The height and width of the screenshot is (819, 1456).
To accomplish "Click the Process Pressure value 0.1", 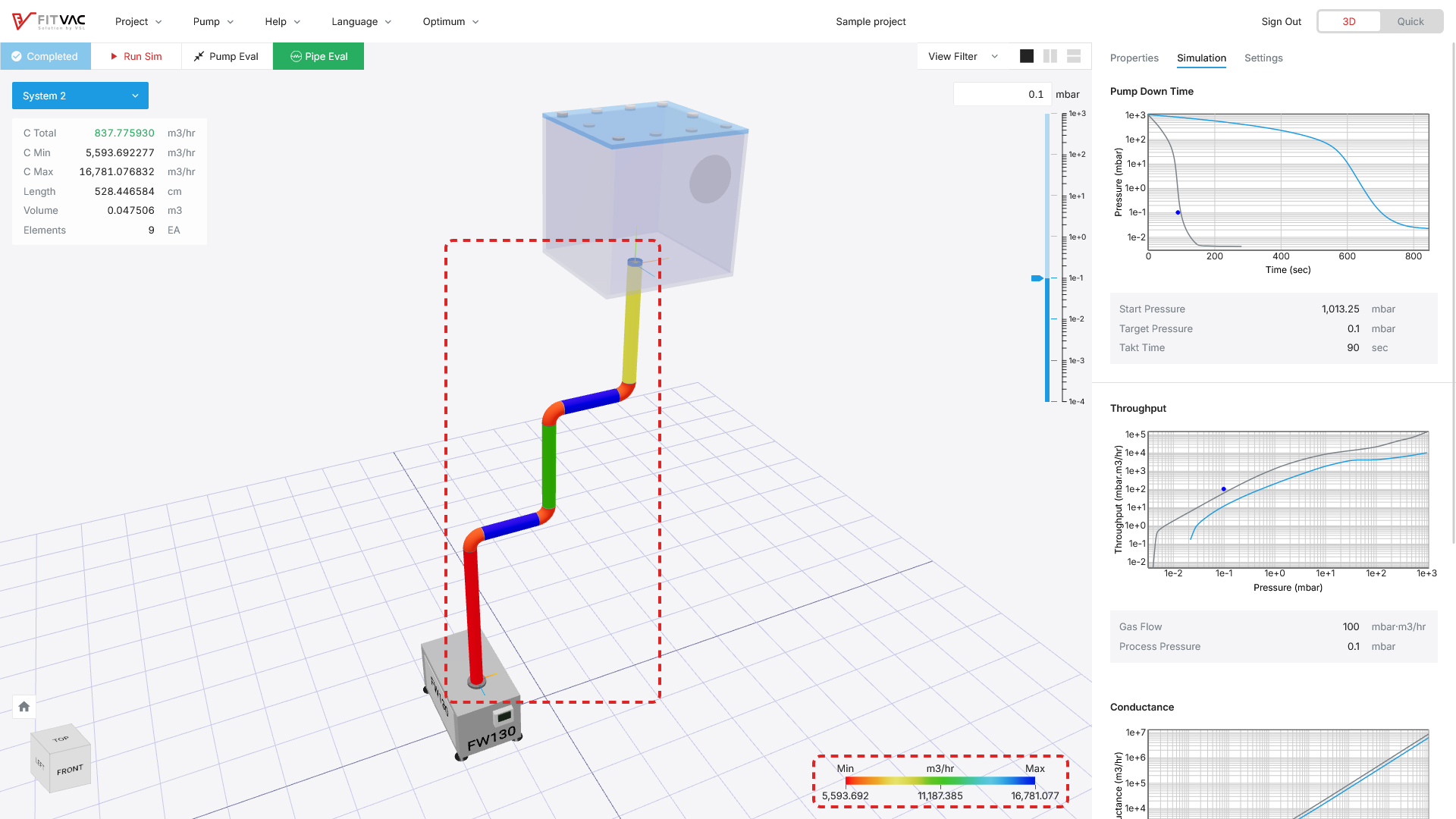I will [1353, 646].
